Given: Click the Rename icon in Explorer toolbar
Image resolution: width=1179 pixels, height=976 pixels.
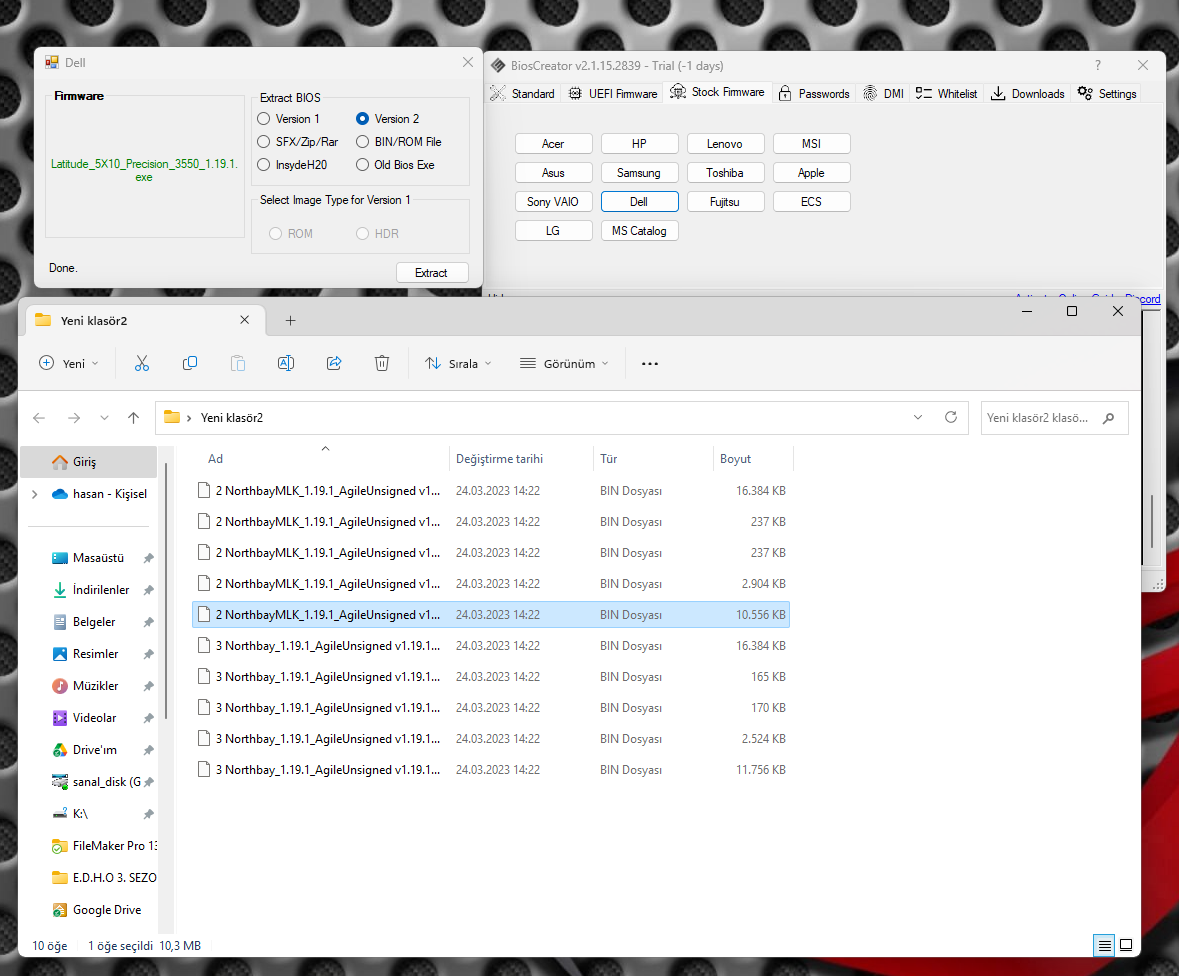Looking at the screenshot, I should [286, 364].
